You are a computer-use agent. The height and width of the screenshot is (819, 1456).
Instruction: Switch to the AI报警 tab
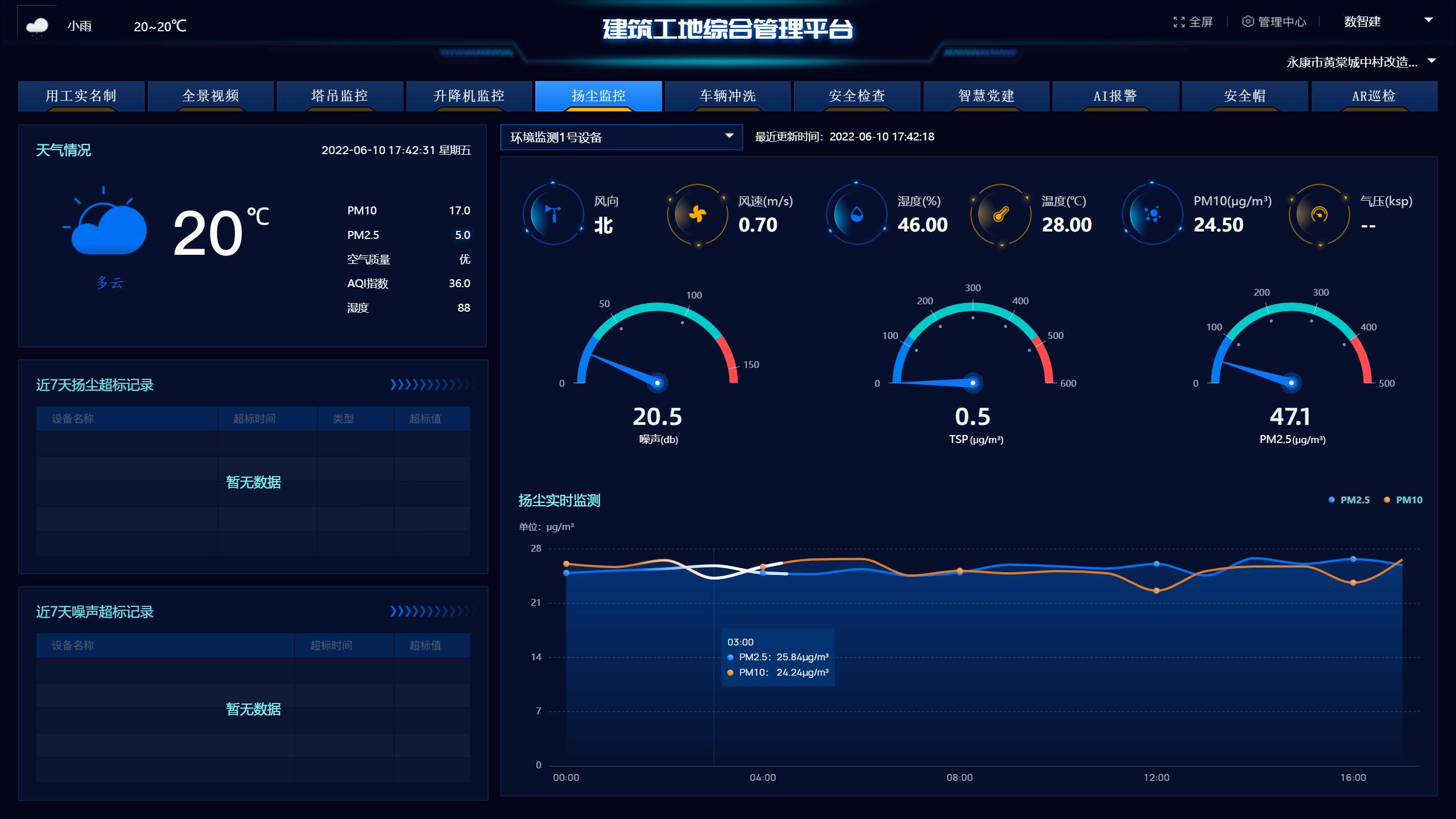point(1115,96)
